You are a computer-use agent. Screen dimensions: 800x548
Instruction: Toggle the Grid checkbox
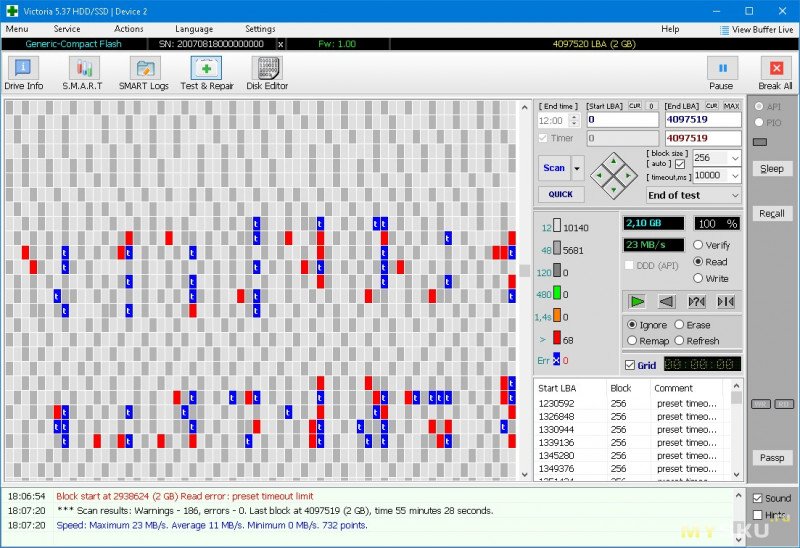pos(630,365)
